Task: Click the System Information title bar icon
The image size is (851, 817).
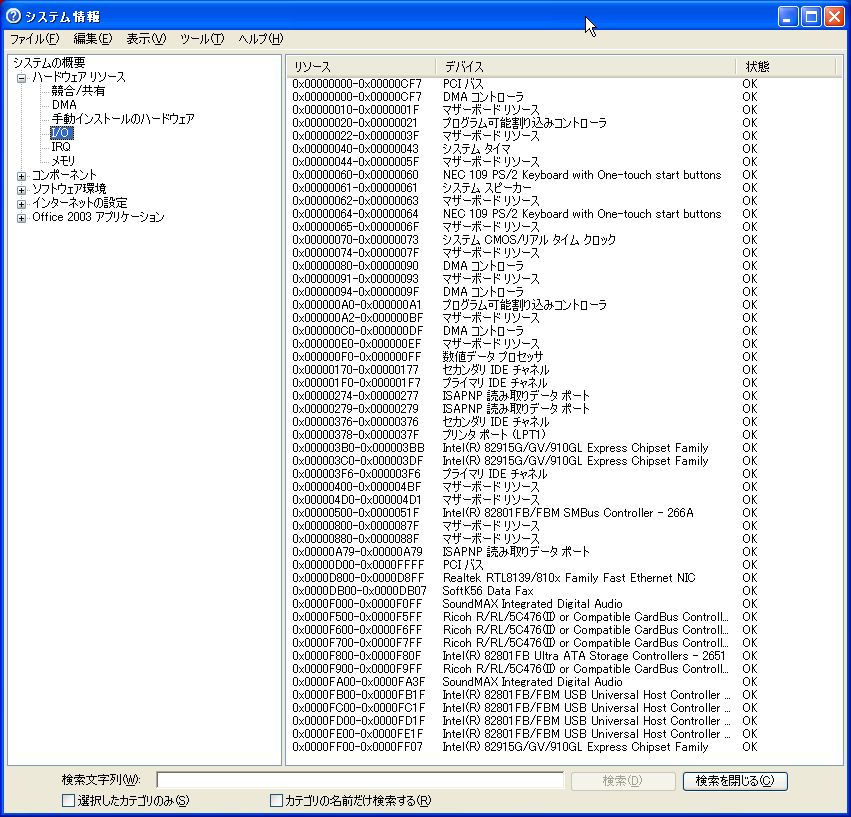Action: pyautogui.click(x=14, y=17)
